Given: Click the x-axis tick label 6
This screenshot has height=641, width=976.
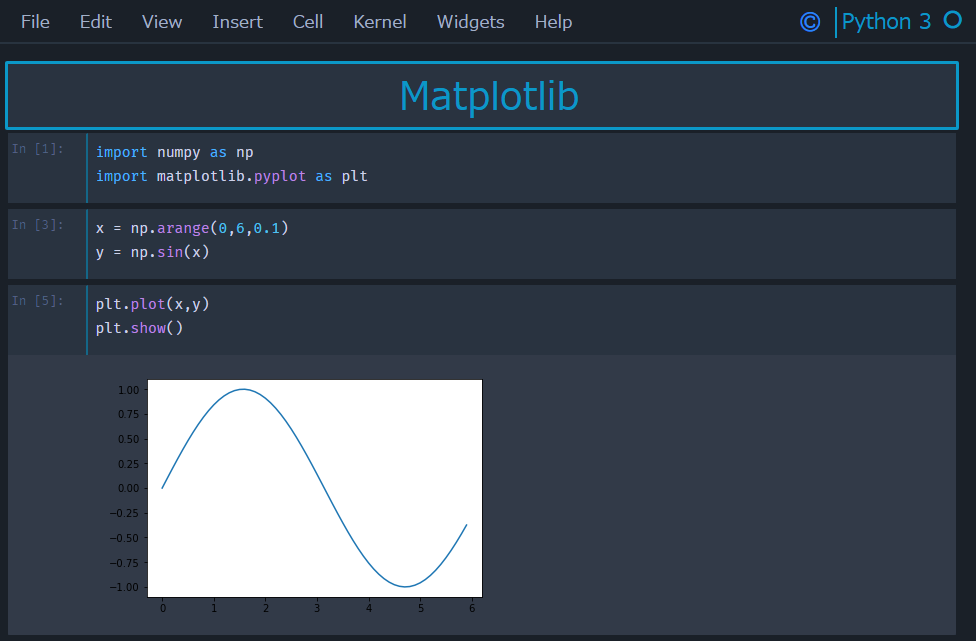Looking at the screenshot, I should pyautogui.click(x=472, y=609).
